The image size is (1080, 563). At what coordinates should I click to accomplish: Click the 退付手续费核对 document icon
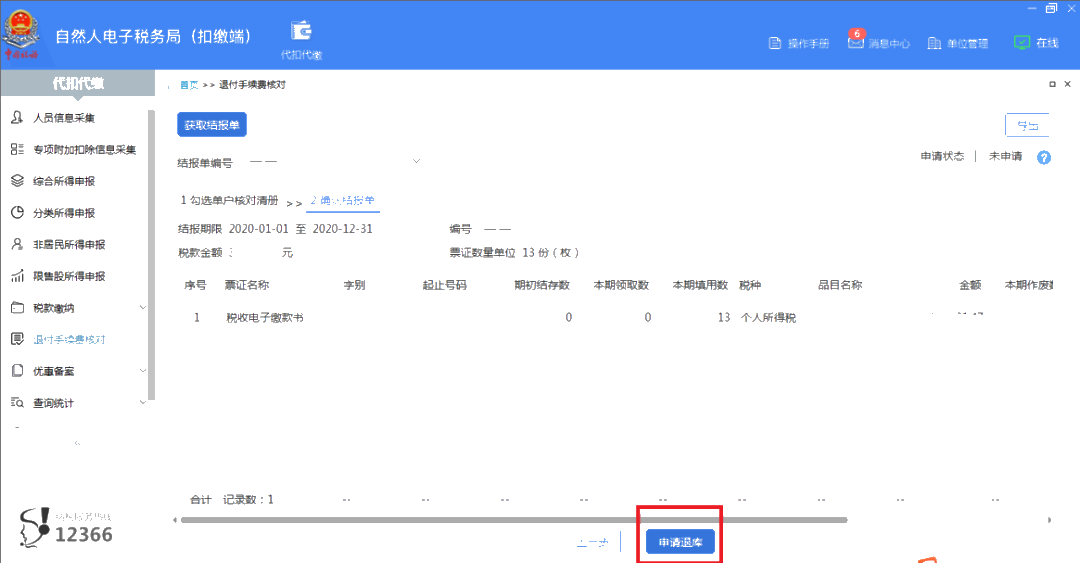pyautogui.click(x=17, y=339)
